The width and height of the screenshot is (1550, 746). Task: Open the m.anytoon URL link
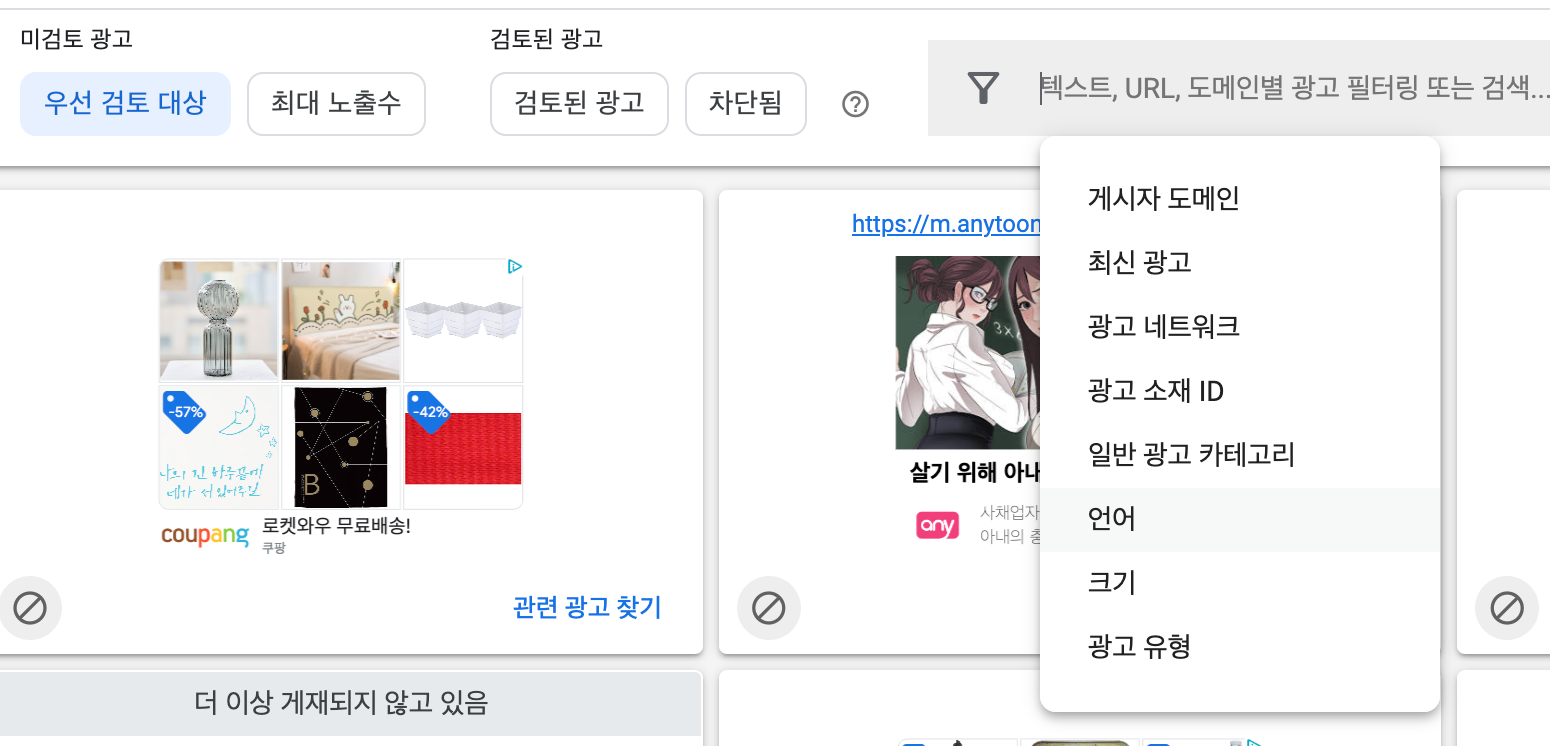[946, 224]
